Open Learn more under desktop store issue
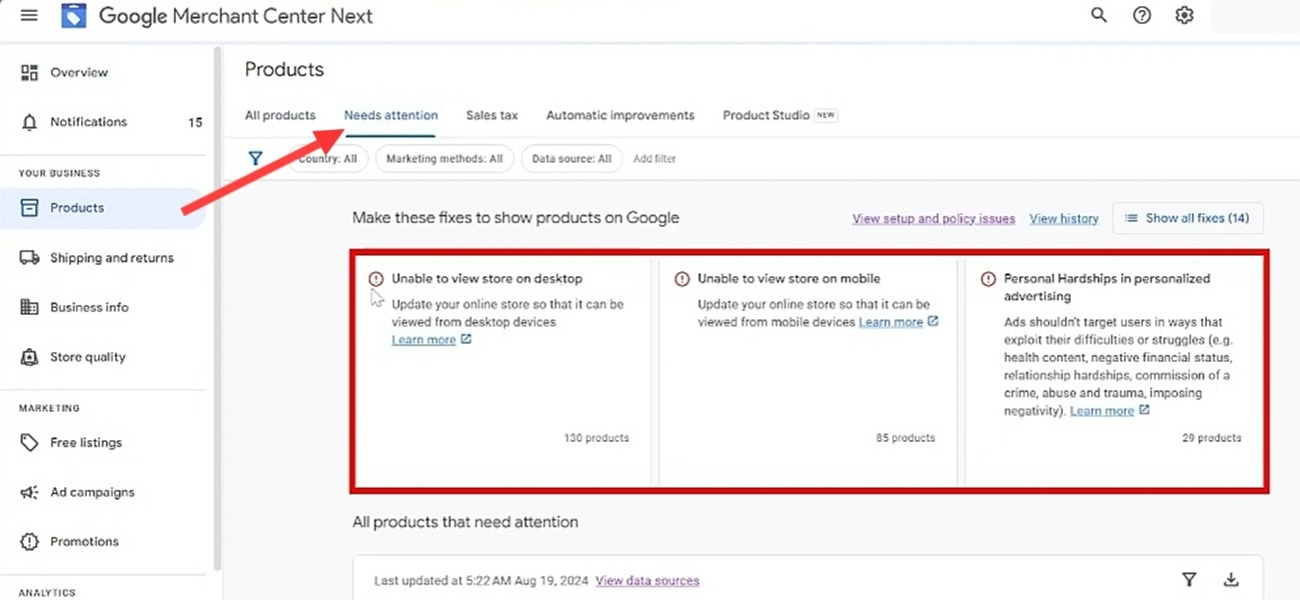This screenshot has width=1300, height=600. coord(424,340)
